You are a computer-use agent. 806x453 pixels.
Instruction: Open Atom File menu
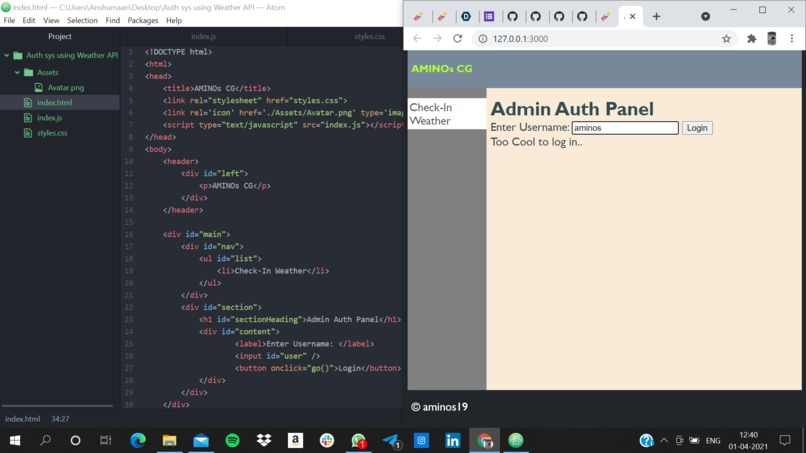pyautogui.click(x=9, y=21)
